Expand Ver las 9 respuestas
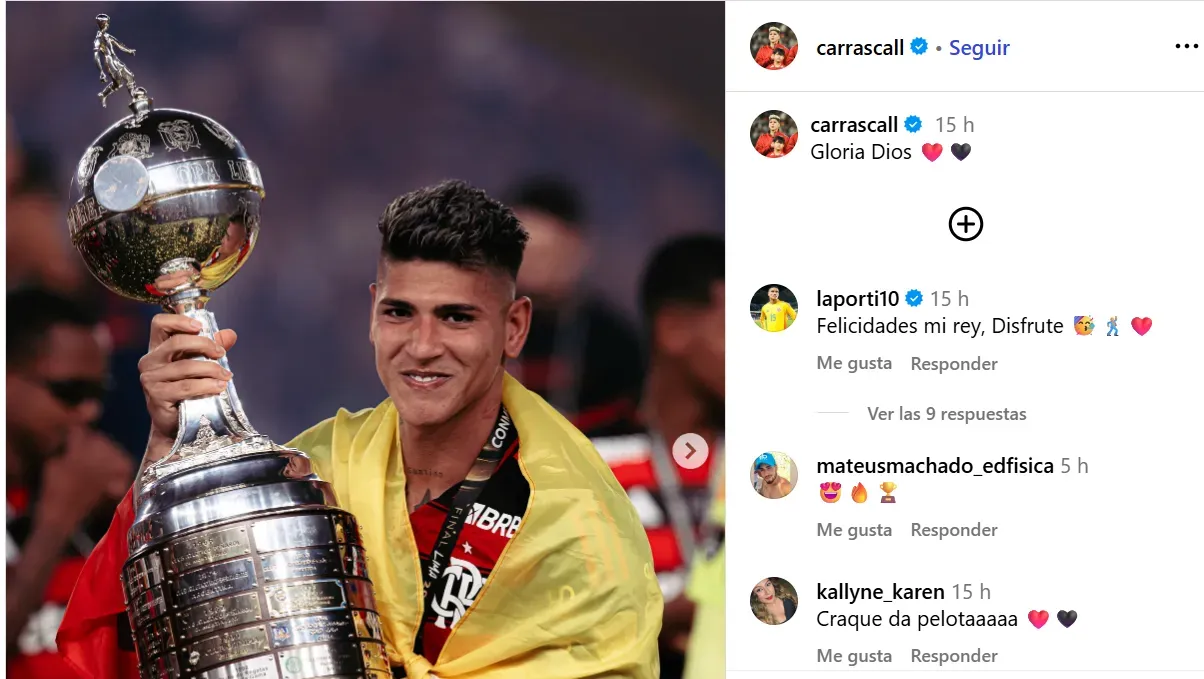 947,413
